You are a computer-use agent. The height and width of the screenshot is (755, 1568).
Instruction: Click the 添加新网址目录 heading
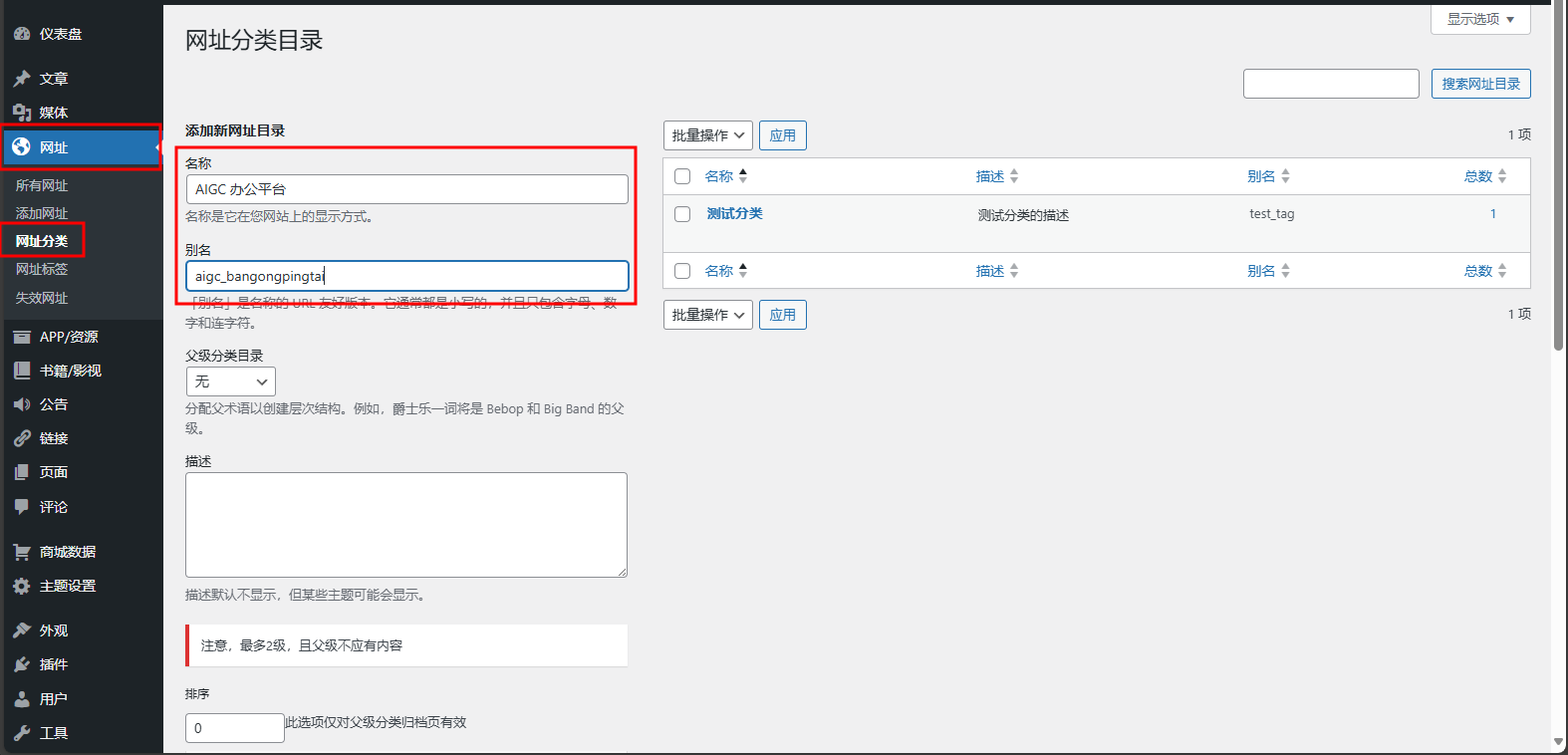(235, 130)
